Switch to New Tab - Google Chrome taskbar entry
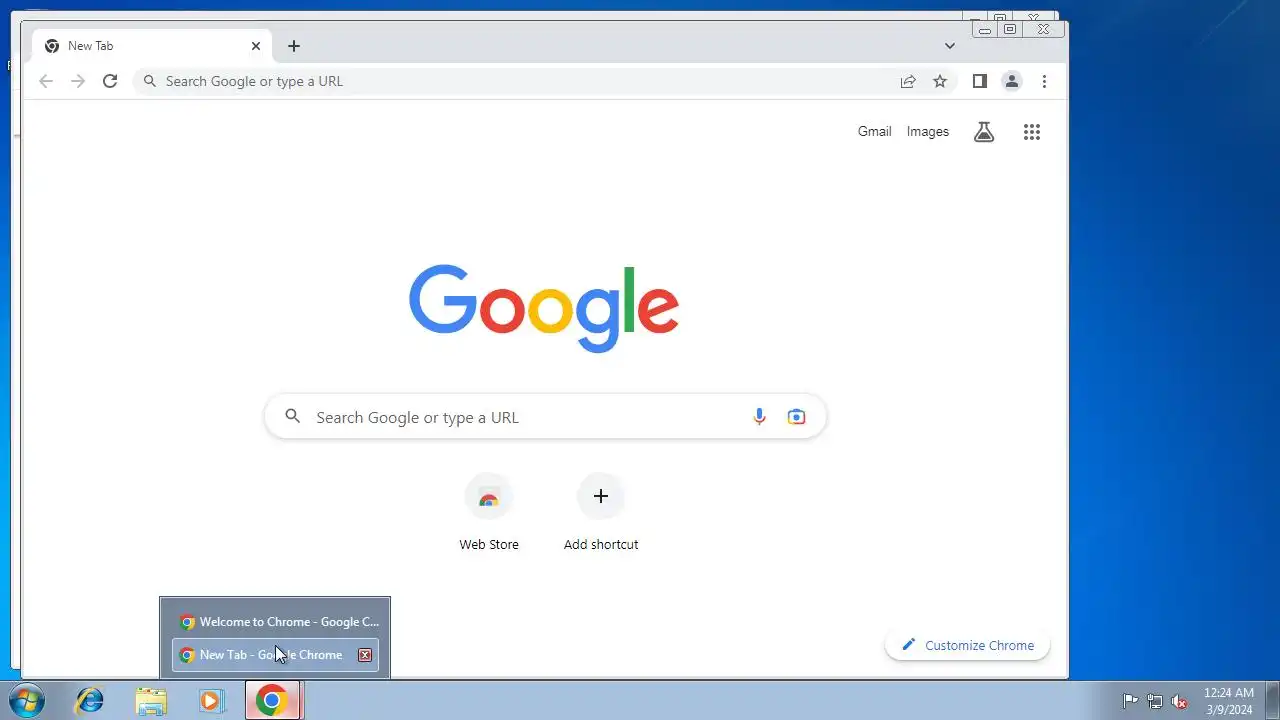The width and height of the screenshot is (1280, 720). point(275,655)
